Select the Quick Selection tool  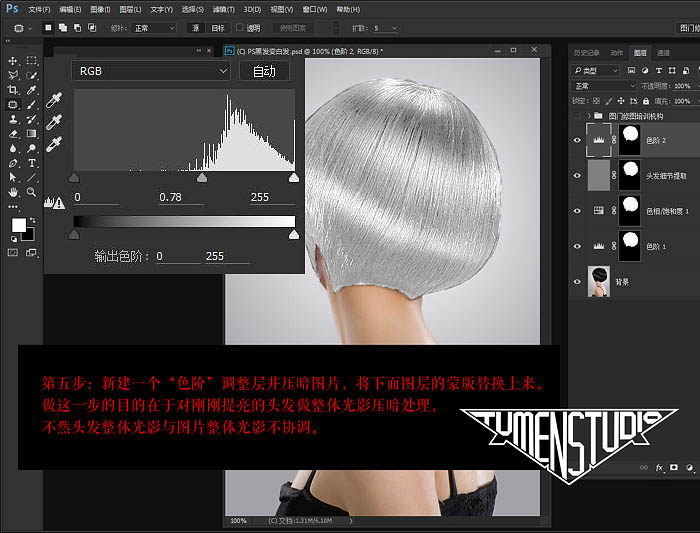coord(31,75)
